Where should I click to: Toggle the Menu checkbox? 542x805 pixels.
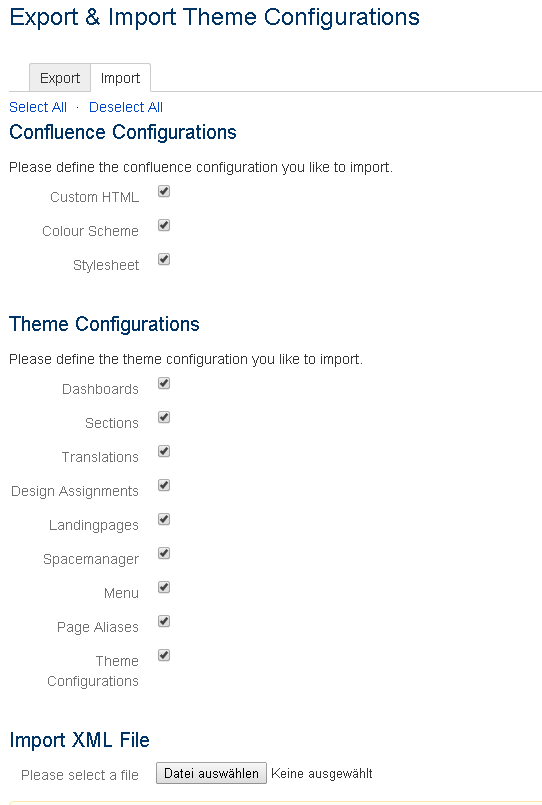[164, 587]
